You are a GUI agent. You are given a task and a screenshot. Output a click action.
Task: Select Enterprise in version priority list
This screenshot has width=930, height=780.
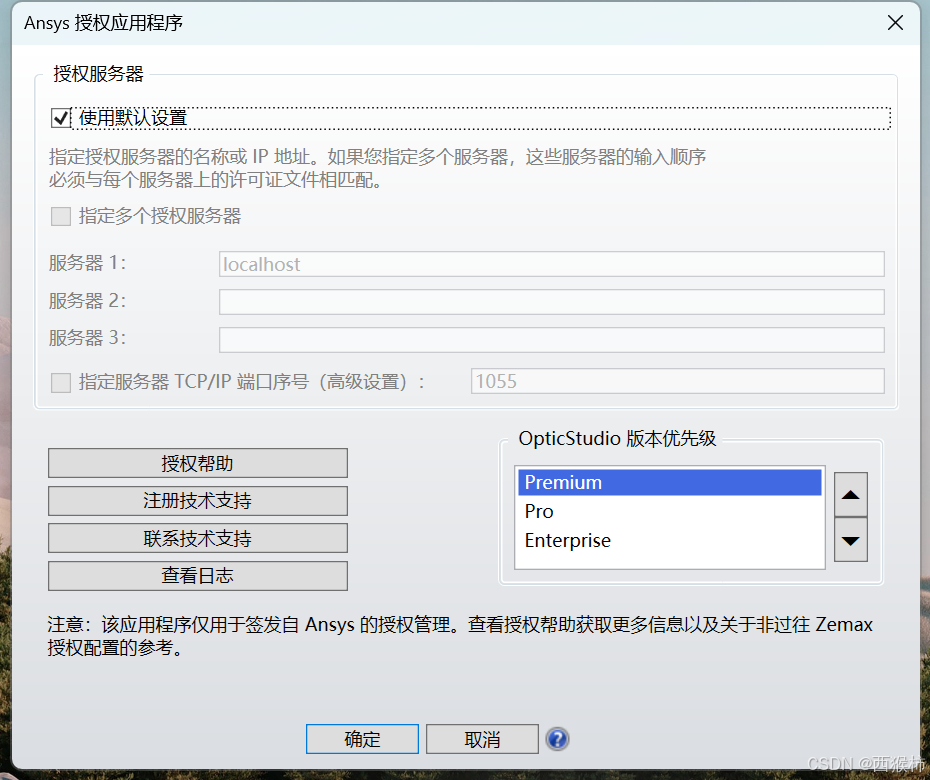pos(670,540)
